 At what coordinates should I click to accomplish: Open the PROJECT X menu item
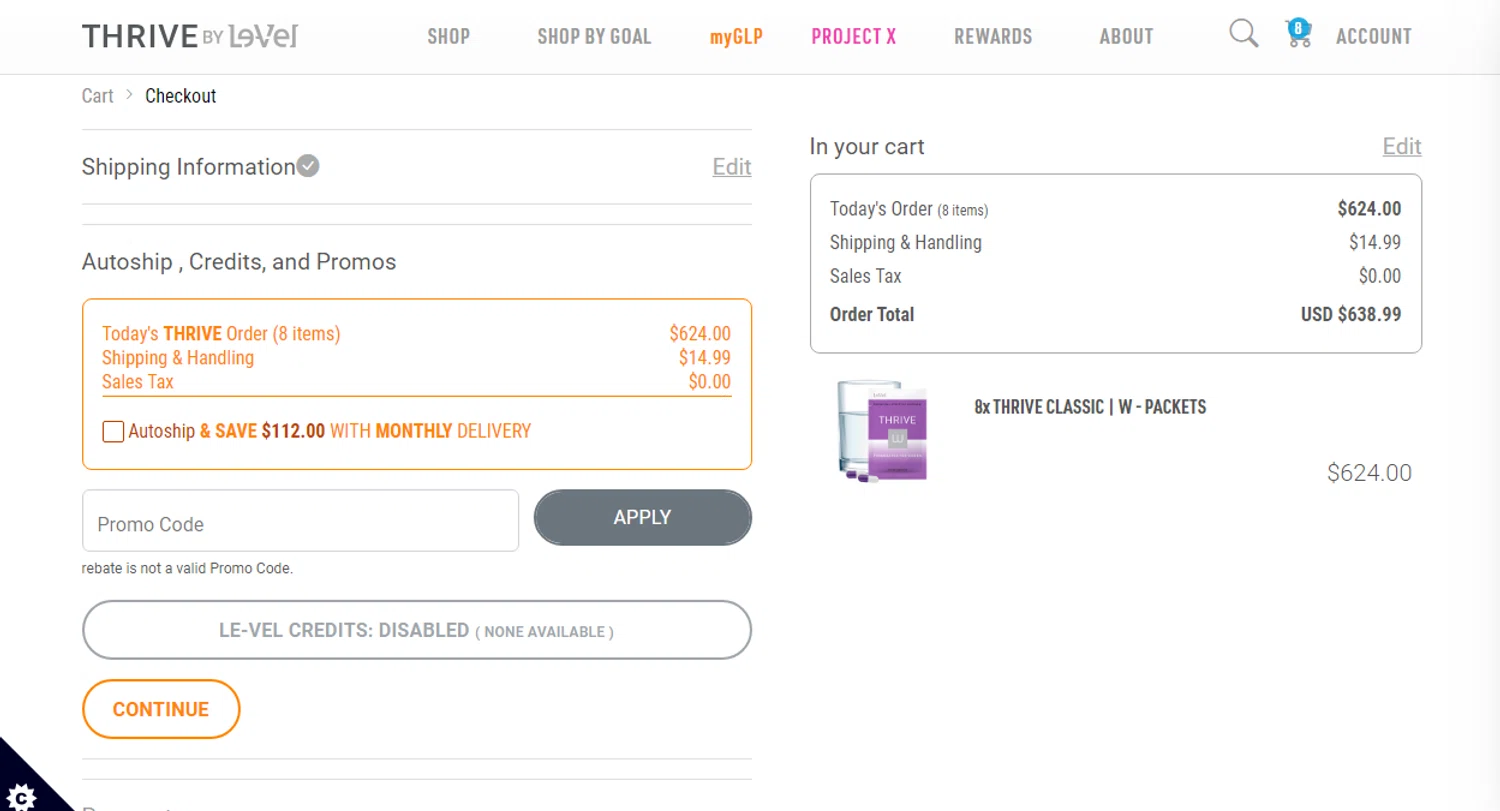(854, 37)
